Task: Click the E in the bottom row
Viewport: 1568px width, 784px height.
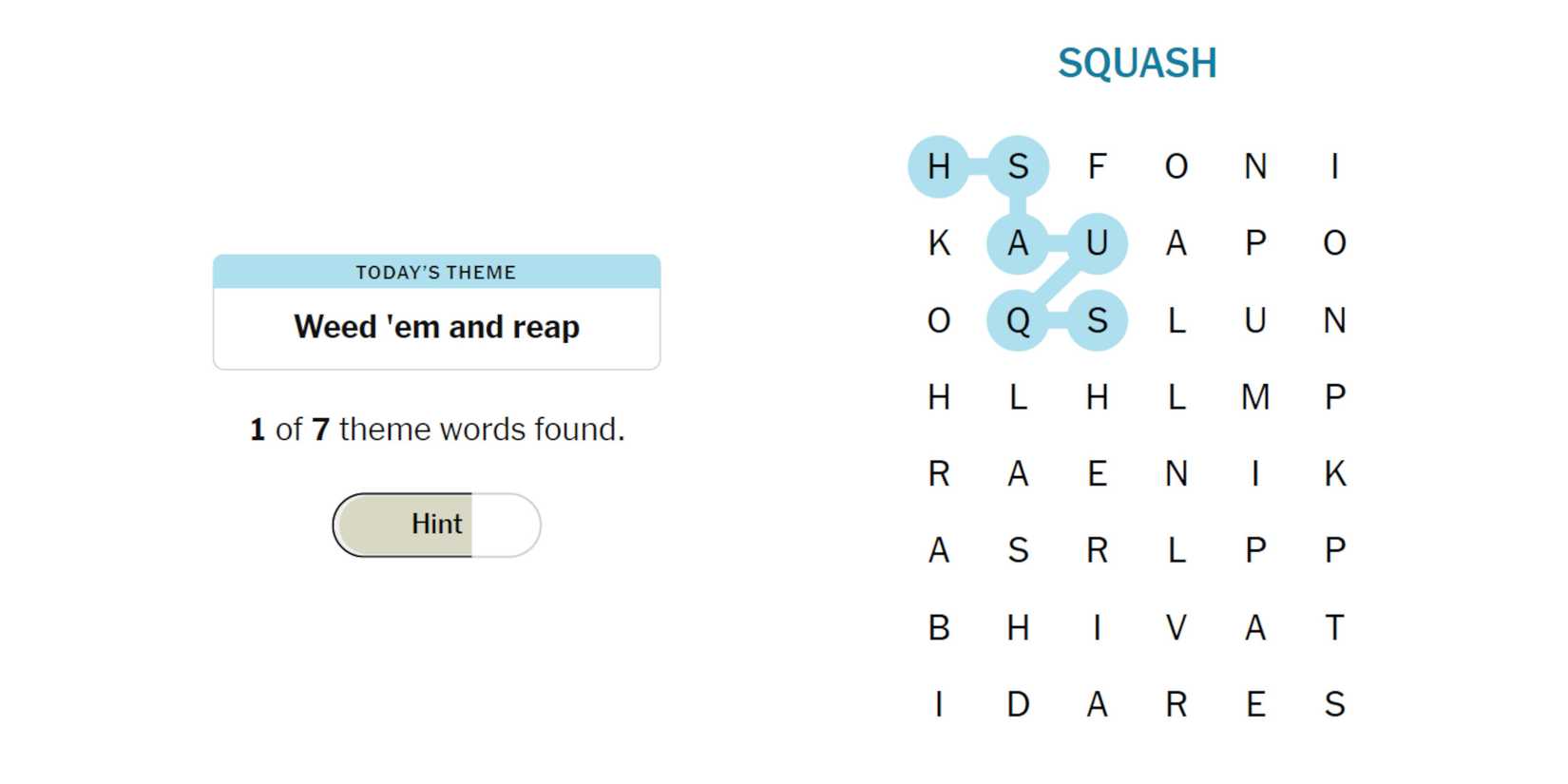Action: [x=1255, y=705]
